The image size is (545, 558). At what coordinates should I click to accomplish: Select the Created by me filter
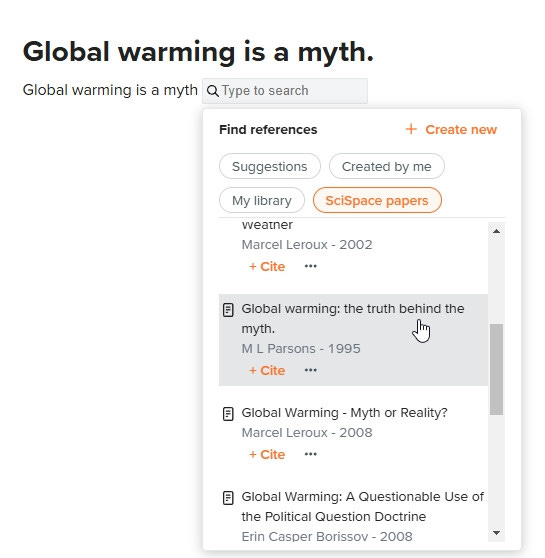387,166
